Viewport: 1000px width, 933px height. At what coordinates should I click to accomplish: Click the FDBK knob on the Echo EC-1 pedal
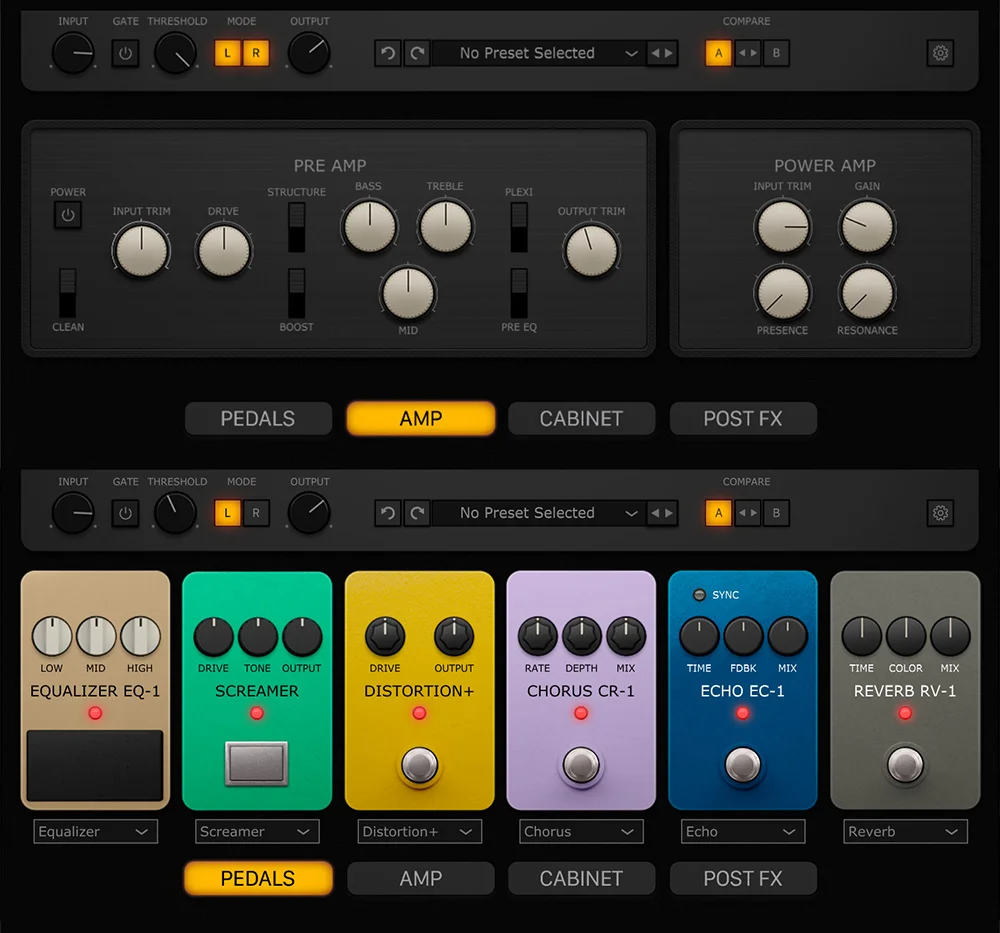pos(743,636)
